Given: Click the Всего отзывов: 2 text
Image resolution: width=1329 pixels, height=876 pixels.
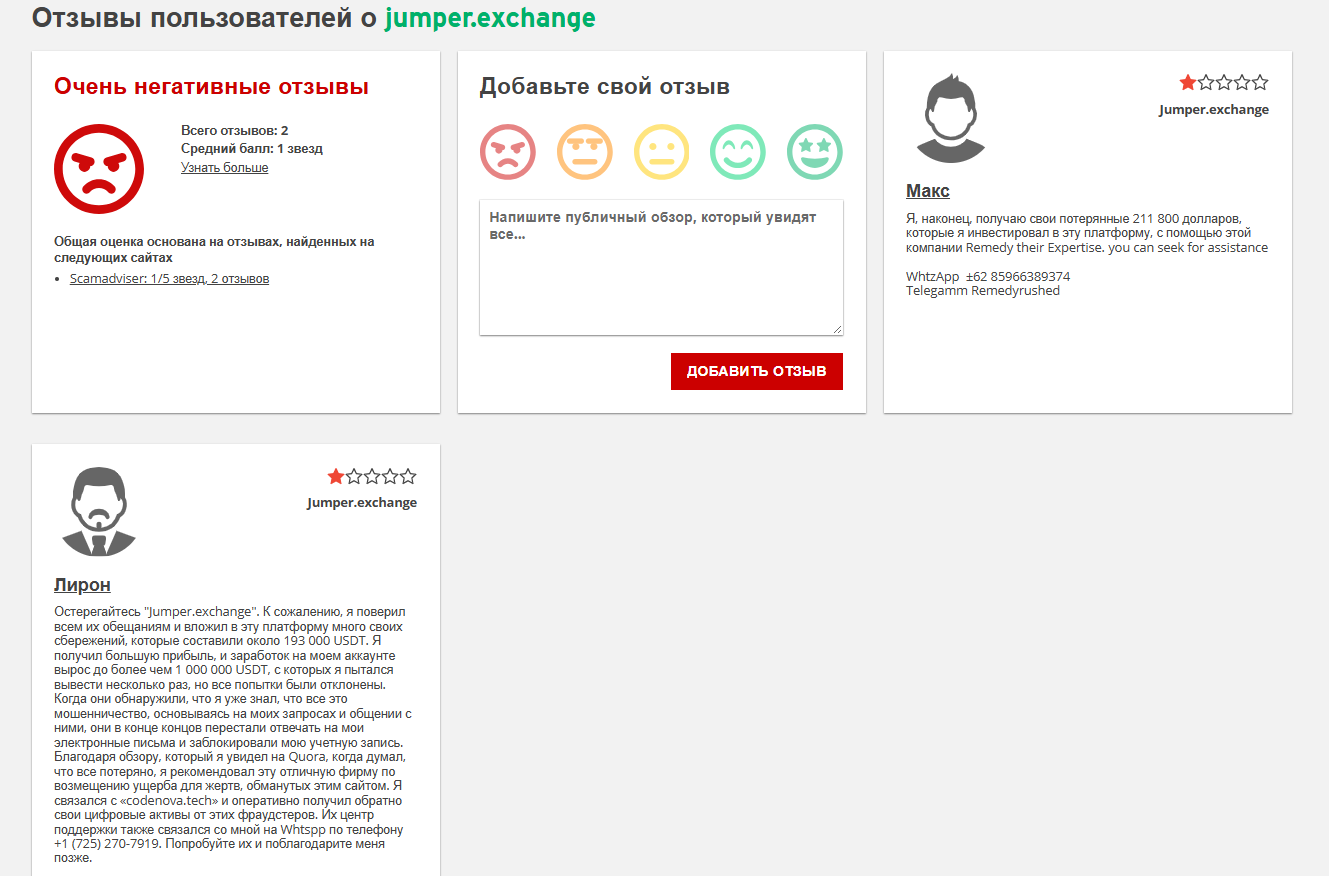Looking at the screenshot, I should click(235, 131).
